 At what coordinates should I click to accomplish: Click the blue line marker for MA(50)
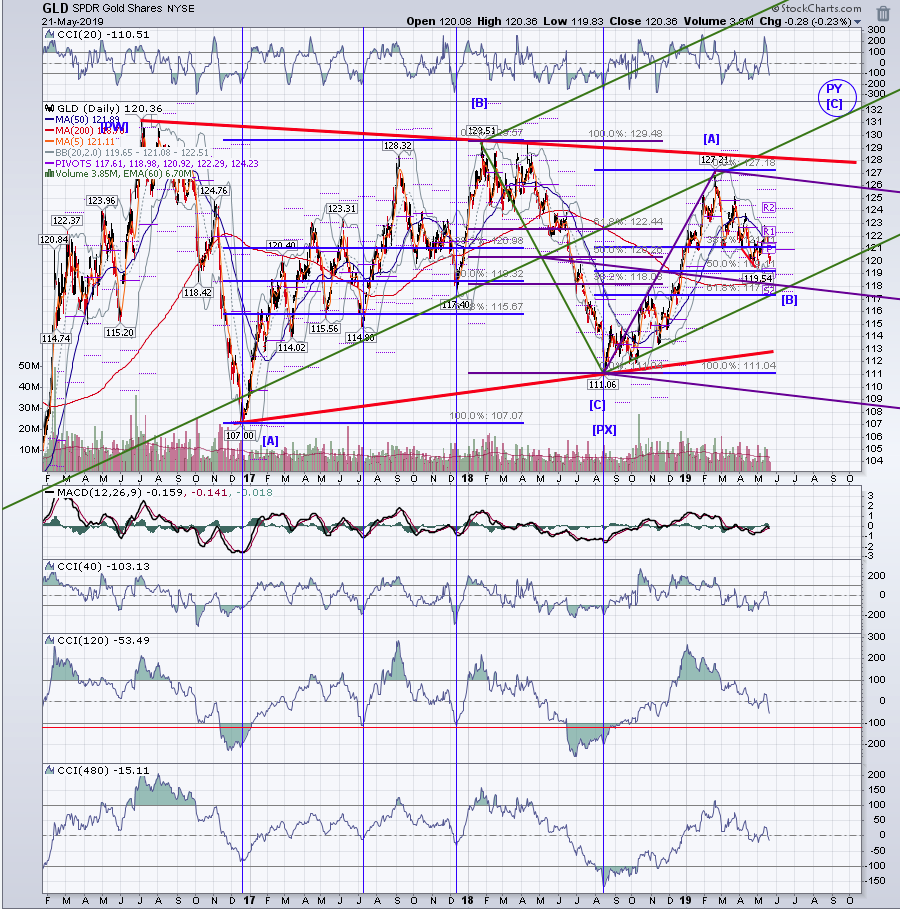click(50, 119)
